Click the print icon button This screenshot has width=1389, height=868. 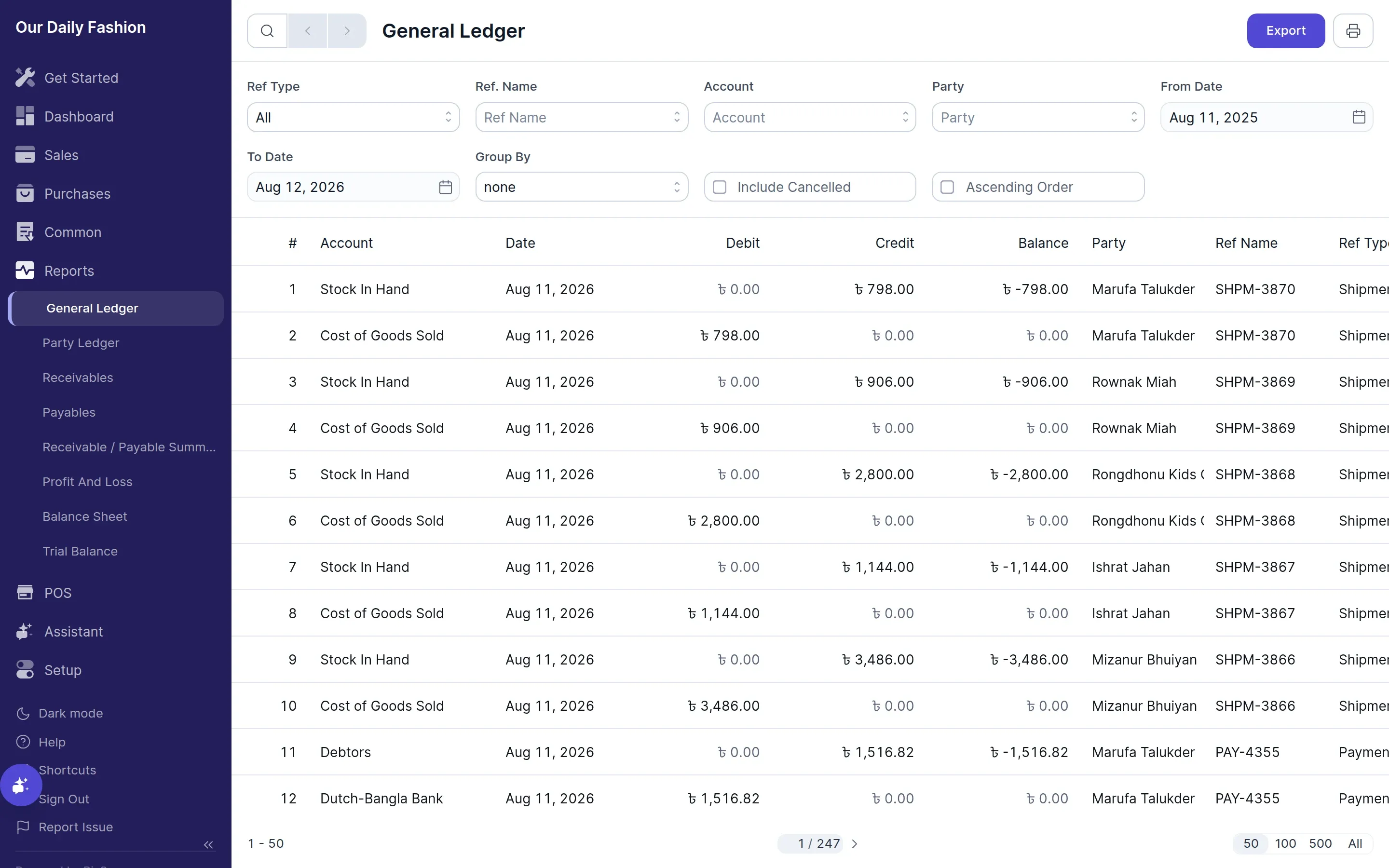[x=1353, y=31]
